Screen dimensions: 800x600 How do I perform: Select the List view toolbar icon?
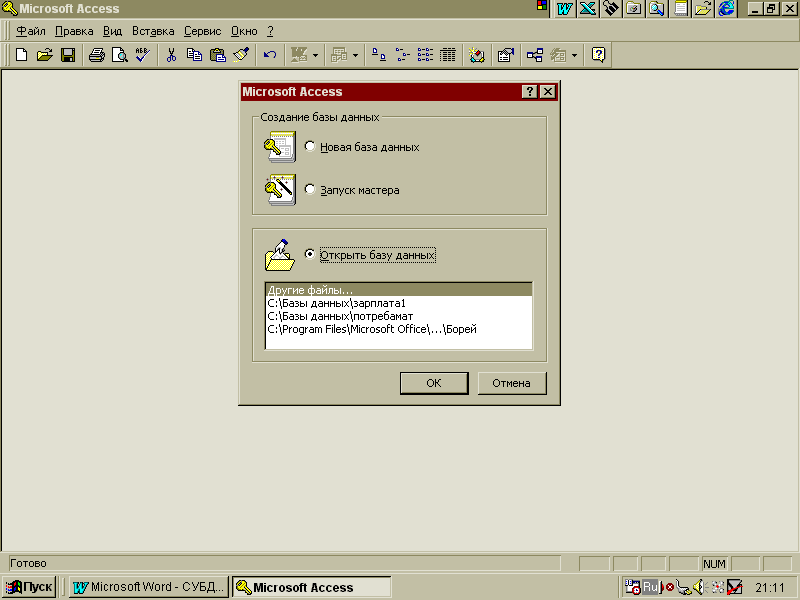(425, 55)
